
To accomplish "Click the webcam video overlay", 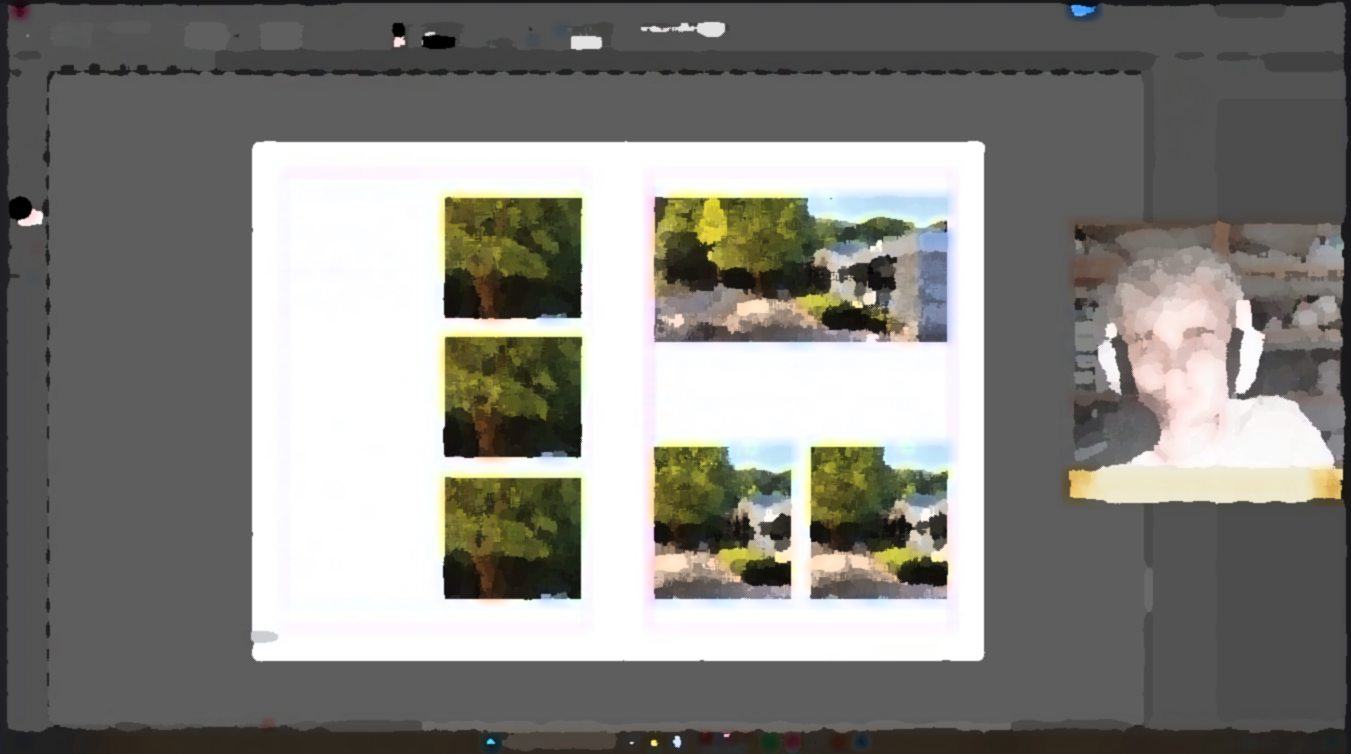I will (1207, 345).
